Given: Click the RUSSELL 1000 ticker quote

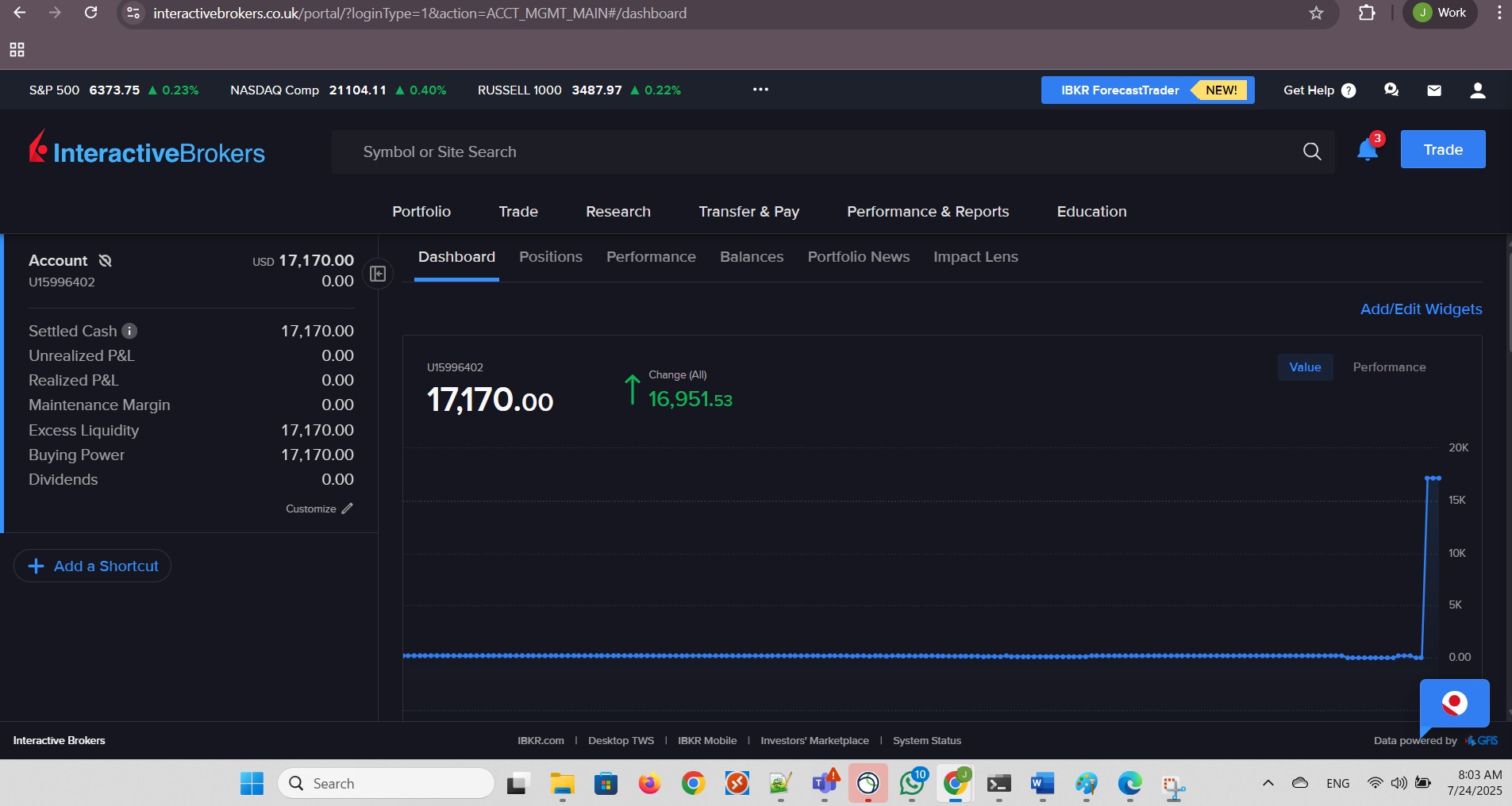Looking at the screenshot, I should point(579,90).
